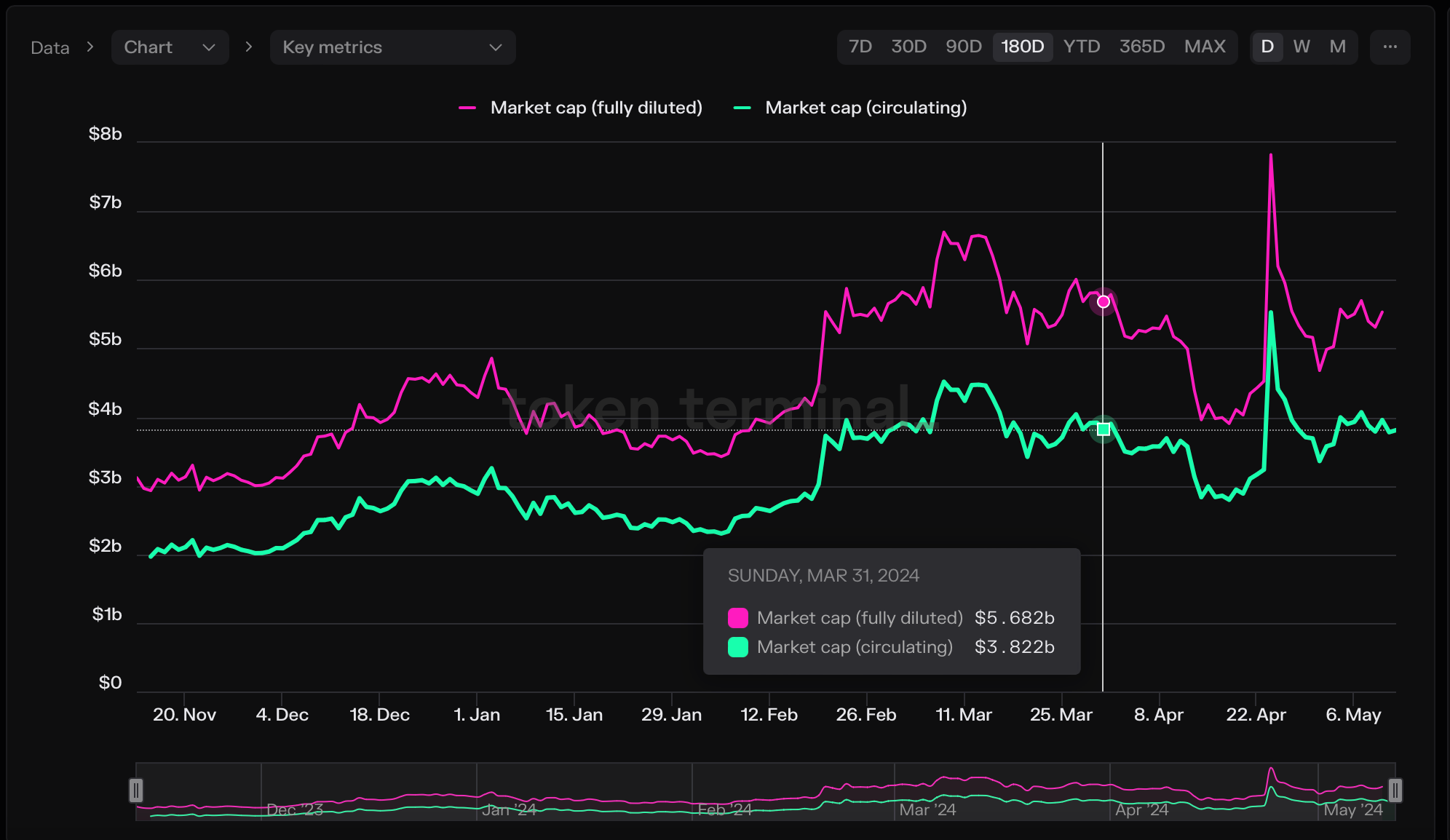The height and width of the screenshot is (840, 1450).
Task: Click "Jan '24" in the range navigator
Action: click(509, 810)
